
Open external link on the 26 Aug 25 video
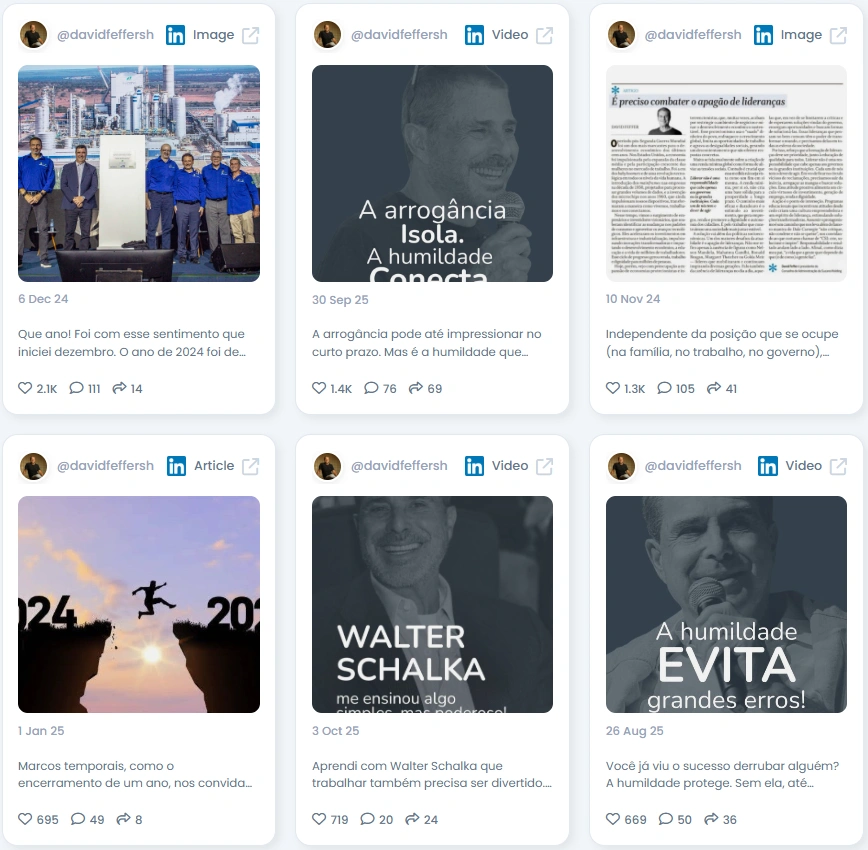click(x=839, y=466)
